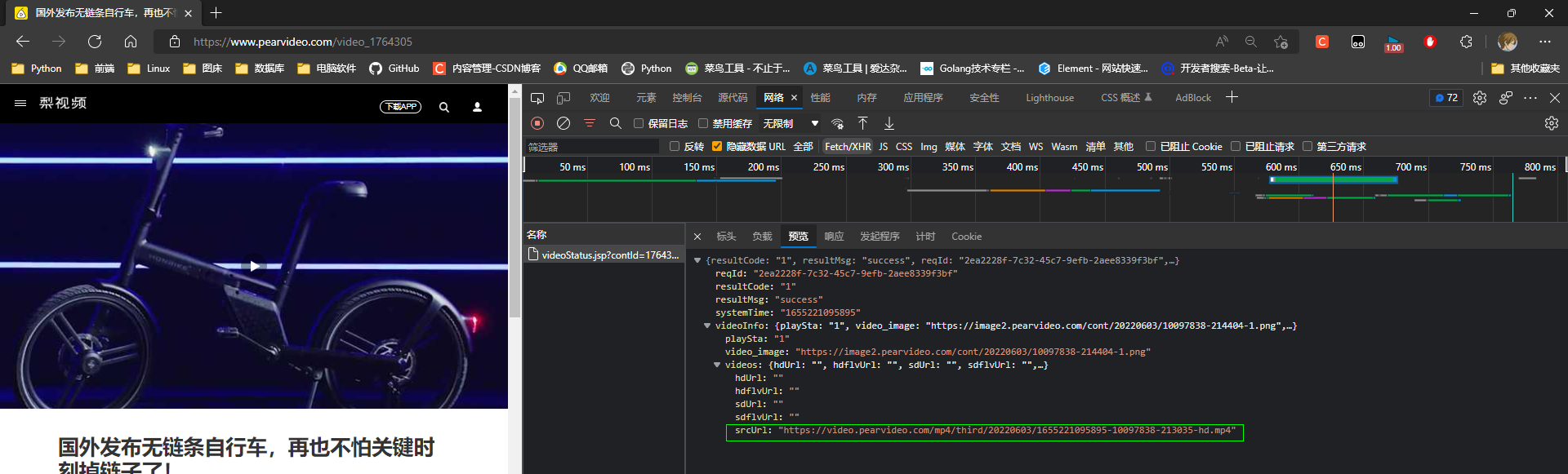Image resolution: width=1568 pixels, height=474 pixels.
Task: Export HAR file download arrow
Action: click(x=889, y=123)
